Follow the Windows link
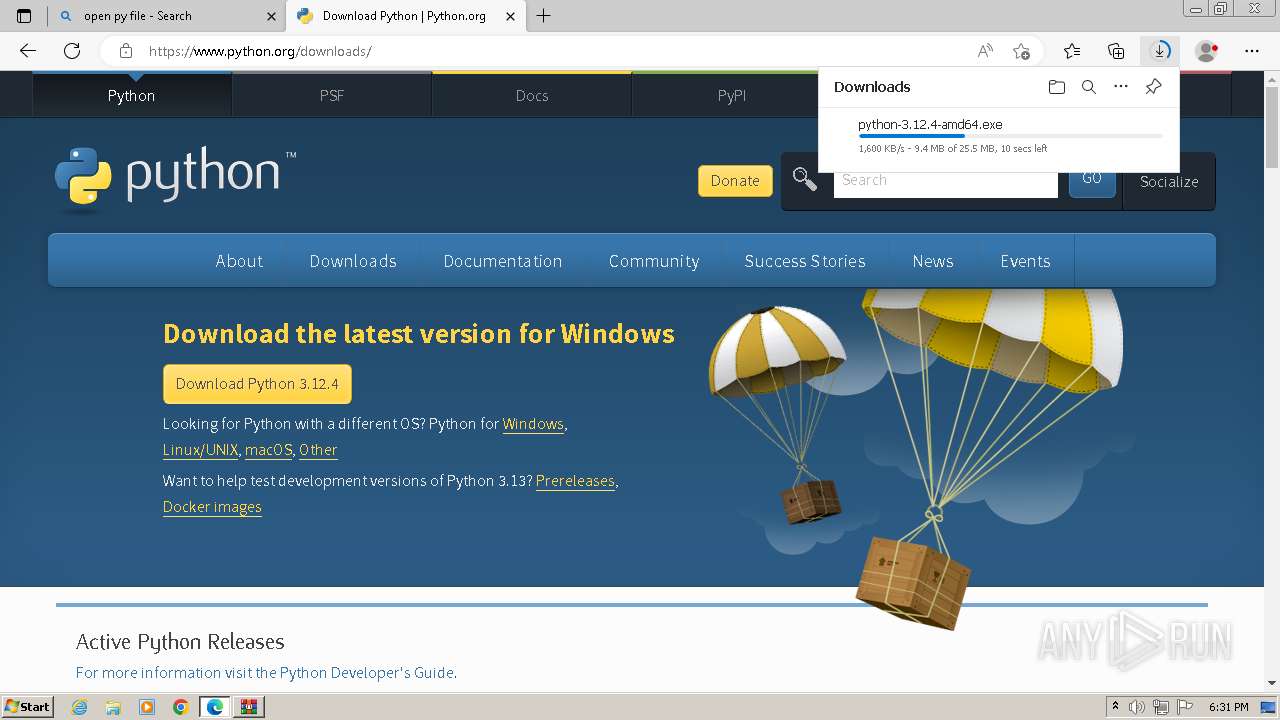 [533, 424]
